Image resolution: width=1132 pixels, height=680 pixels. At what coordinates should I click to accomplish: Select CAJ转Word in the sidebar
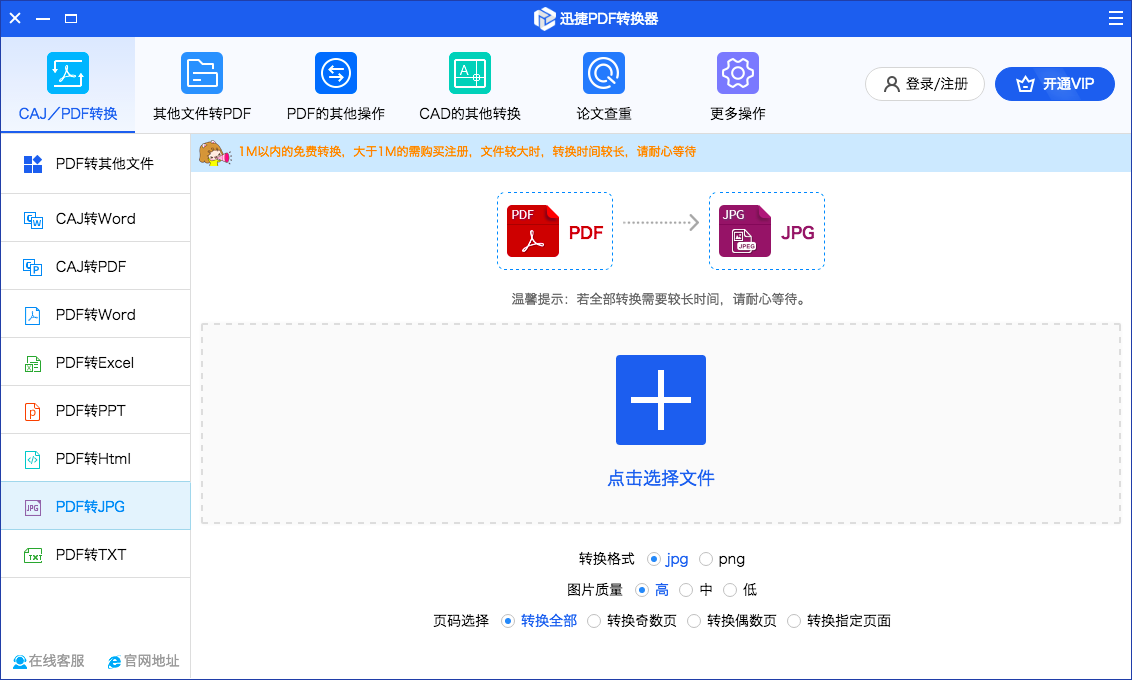[x=95, y=219]
